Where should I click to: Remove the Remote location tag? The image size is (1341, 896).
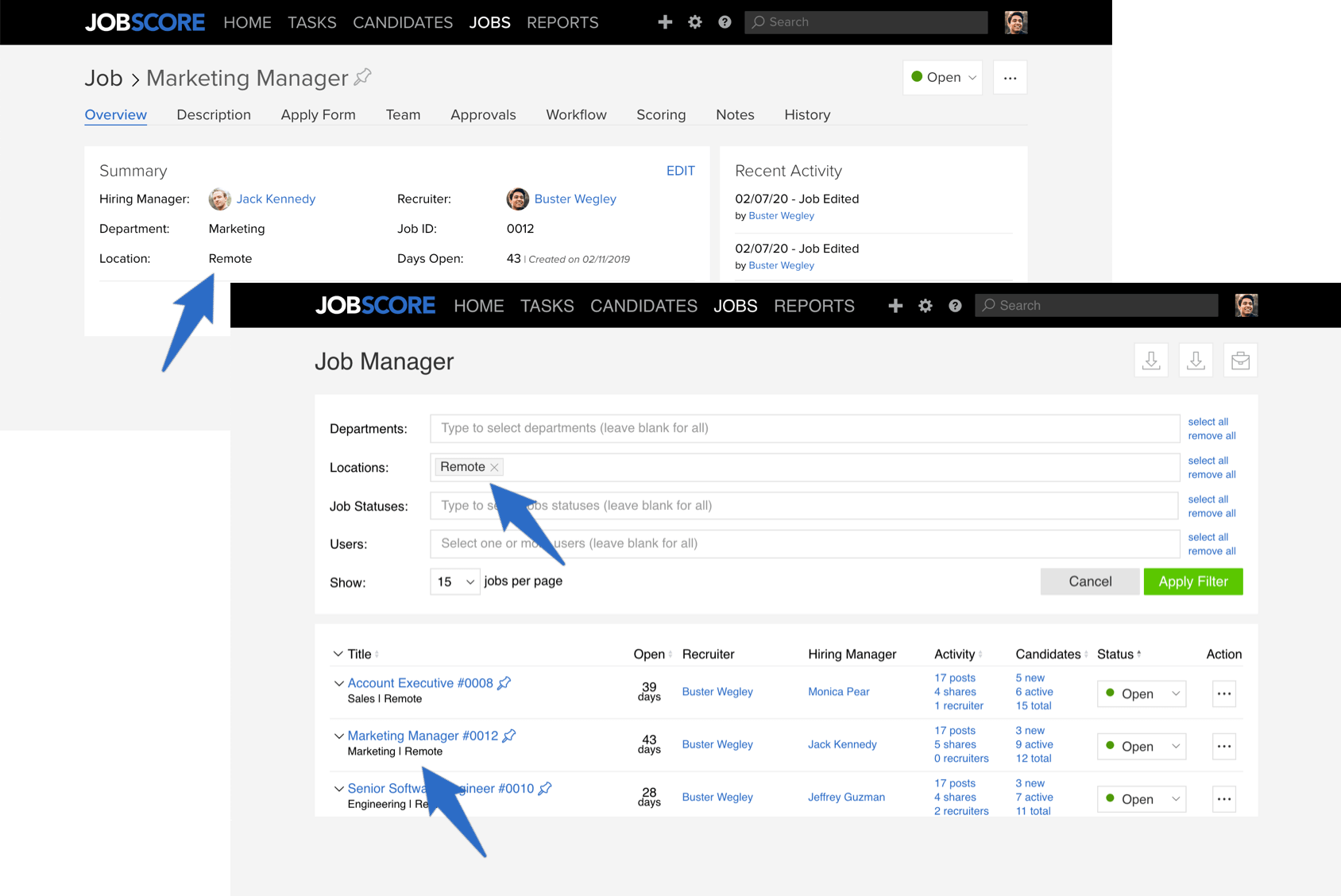click(x=494, y=467)
